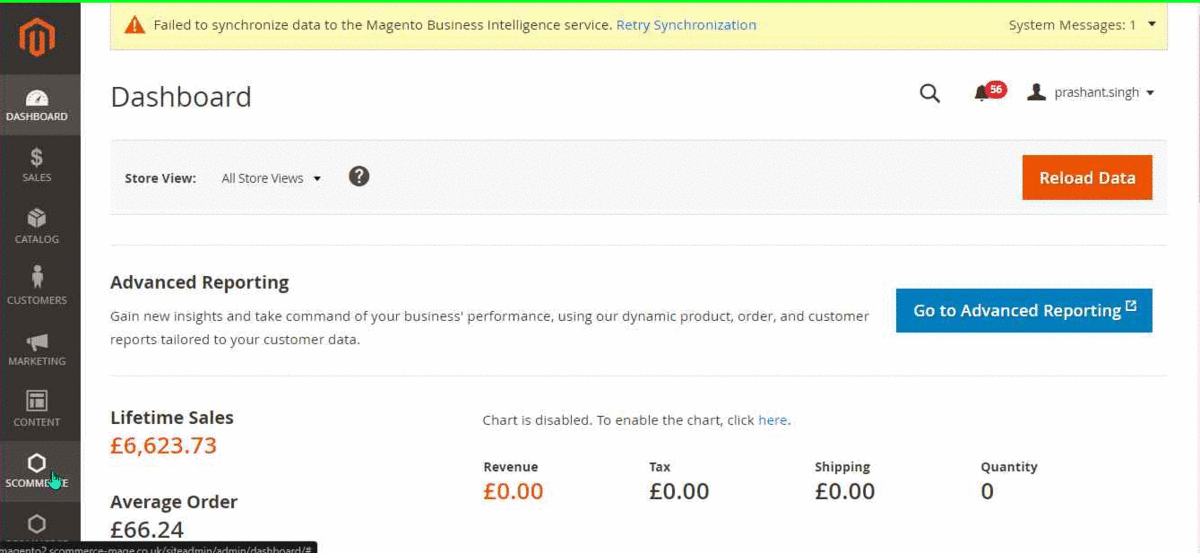This screenshot has width=1200, height=558.
Task: Expand the System Messages dropdown arrow
Action: tap(1152, 24)
